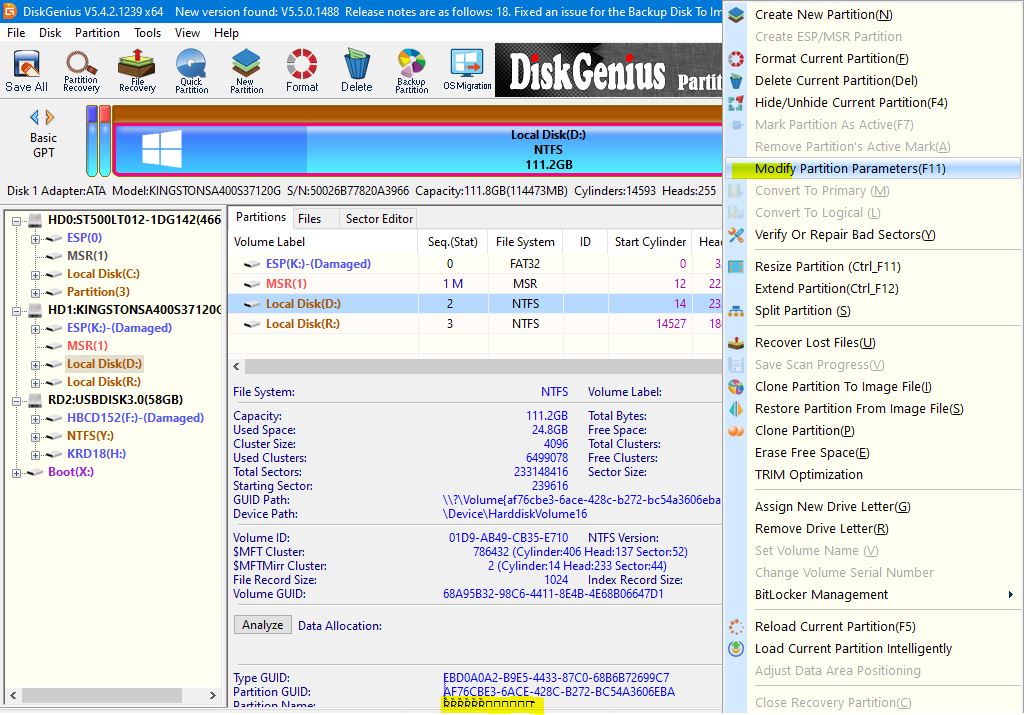Expand the Boot(X:) tree node
The width and height of the screenshot is (1024, 715).
point(17,472)
